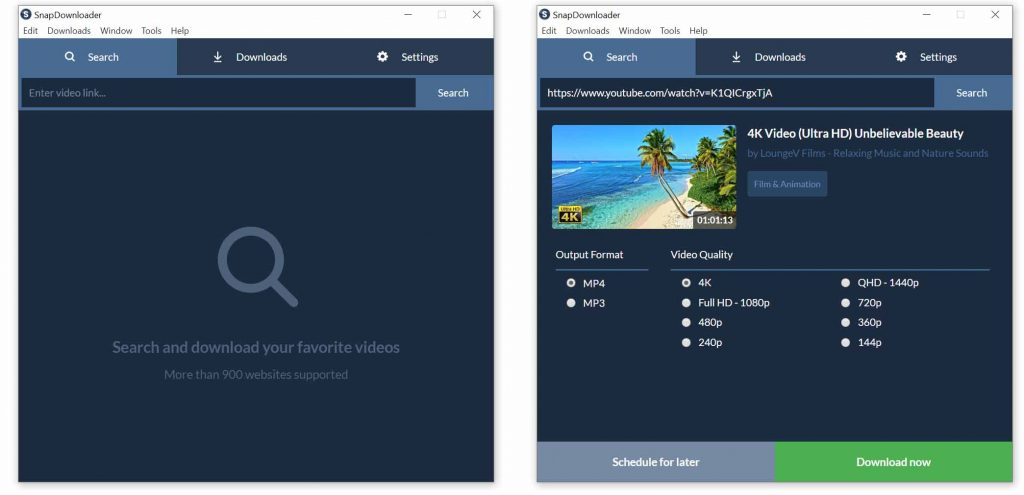1024x495 pixels.
Task: Open Downloads menu in the left window
Action: 69,31
